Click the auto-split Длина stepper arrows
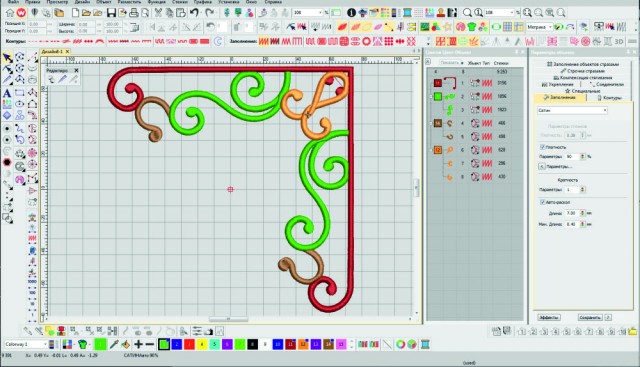640x367 pixels. click(582, 213)
